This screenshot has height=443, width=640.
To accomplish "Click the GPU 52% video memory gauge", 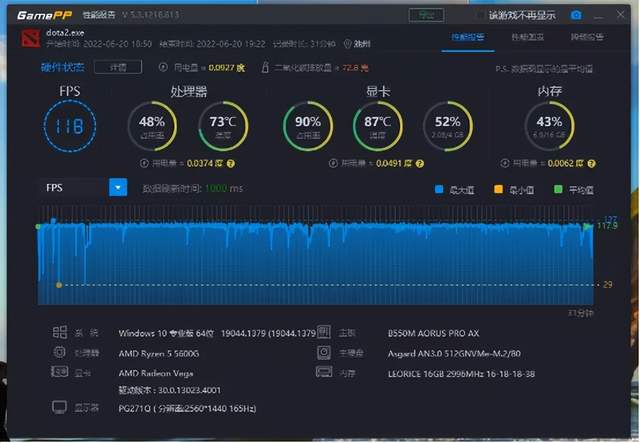I will click(x=448, y=126).
